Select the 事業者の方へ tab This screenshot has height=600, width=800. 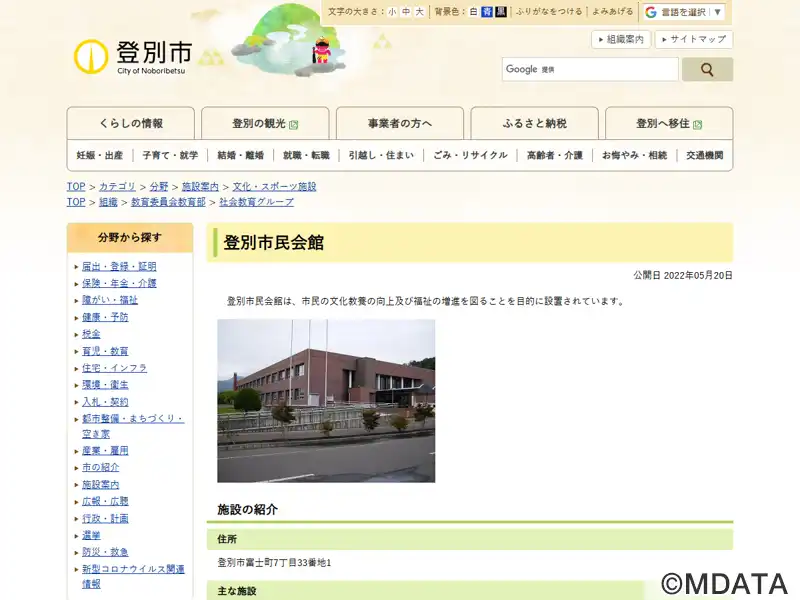click(399, 124)
